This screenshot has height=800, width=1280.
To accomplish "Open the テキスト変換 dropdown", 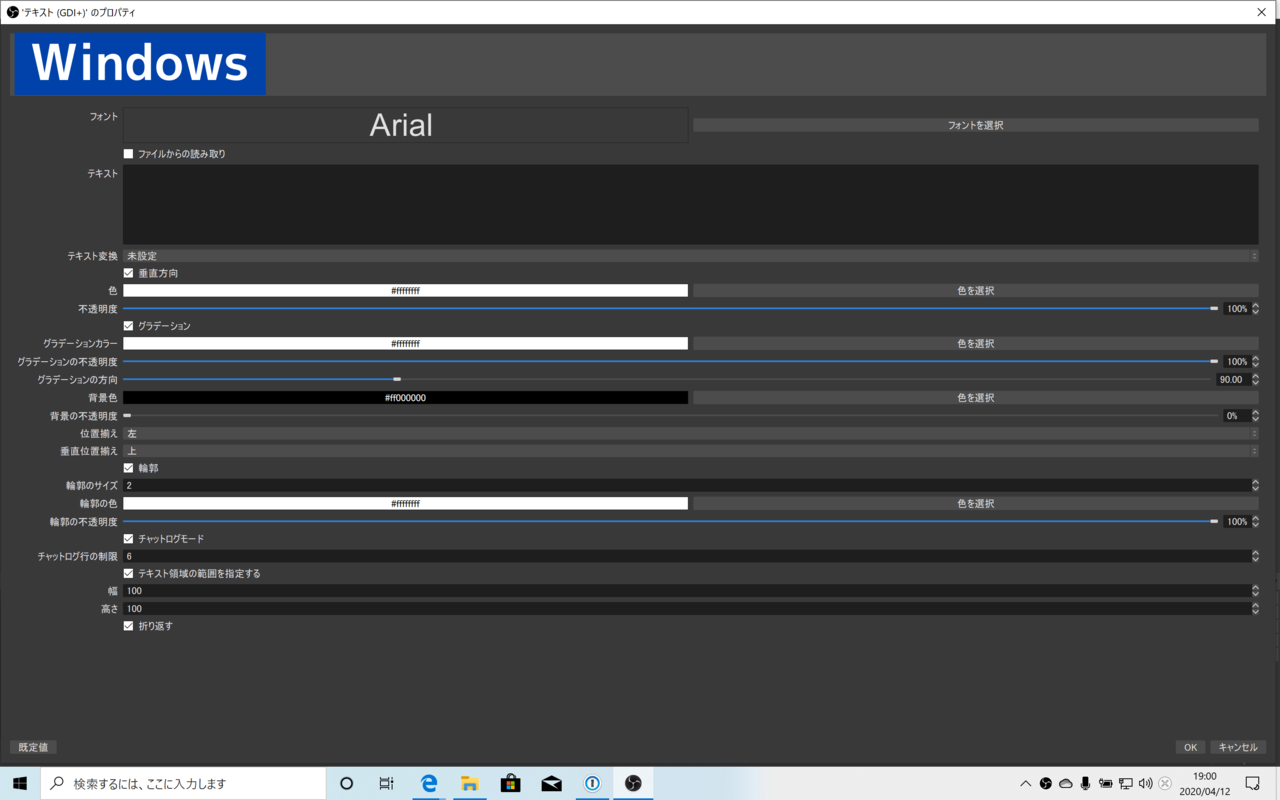I will (690, 256).
